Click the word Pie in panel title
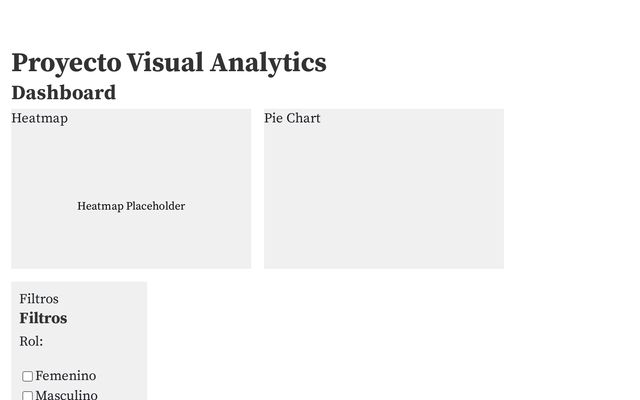640x400 pixels. pos(274,118)
